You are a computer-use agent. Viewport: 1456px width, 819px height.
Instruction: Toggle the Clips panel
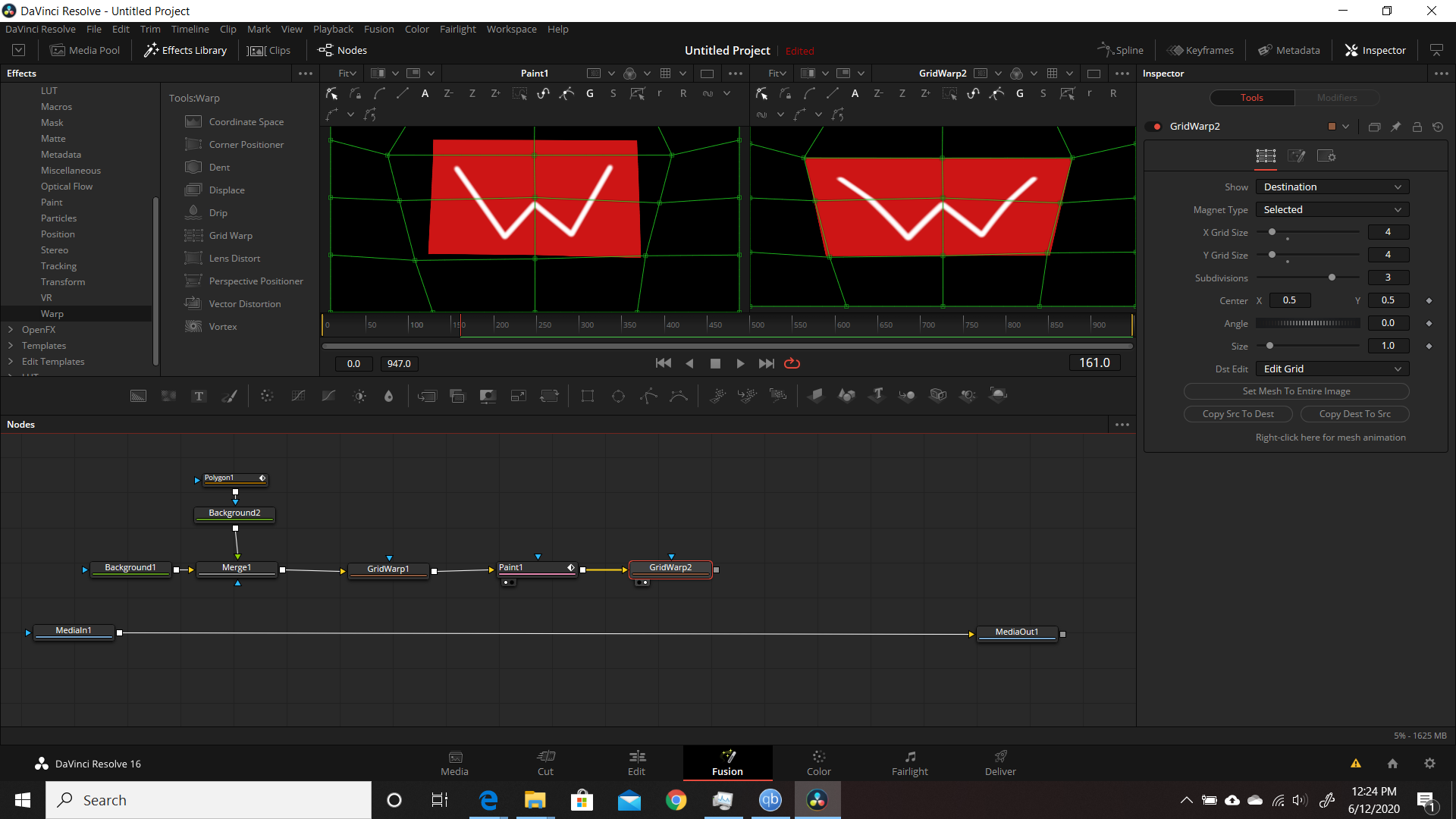click(269, 50)
